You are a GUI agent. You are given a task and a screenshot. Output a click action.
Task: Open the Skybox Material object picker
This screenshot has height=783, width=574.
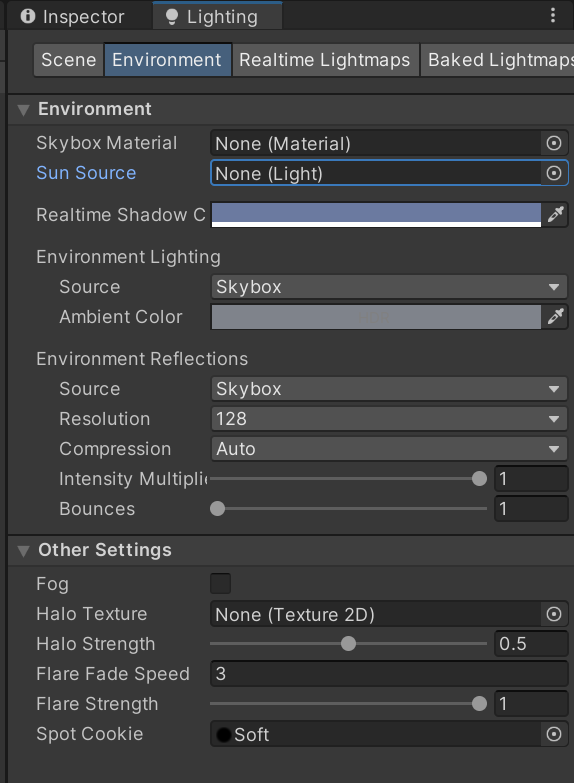click(x=554, y=143)
